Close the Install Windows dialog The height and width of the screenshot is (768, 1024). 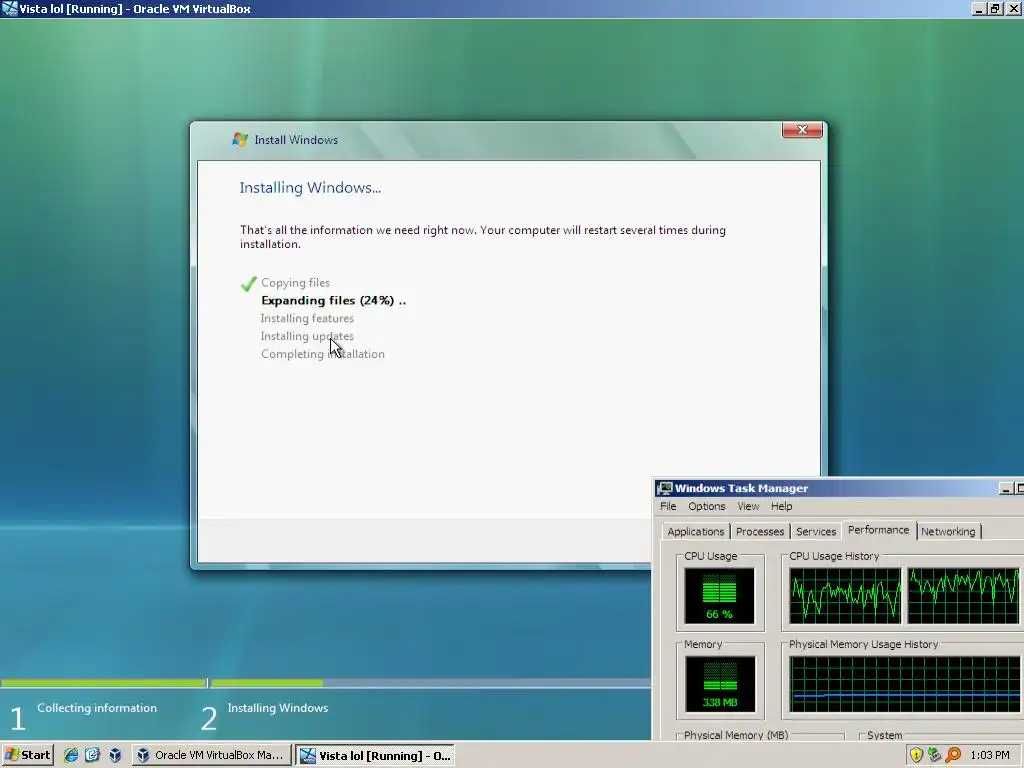click(802, 130)
